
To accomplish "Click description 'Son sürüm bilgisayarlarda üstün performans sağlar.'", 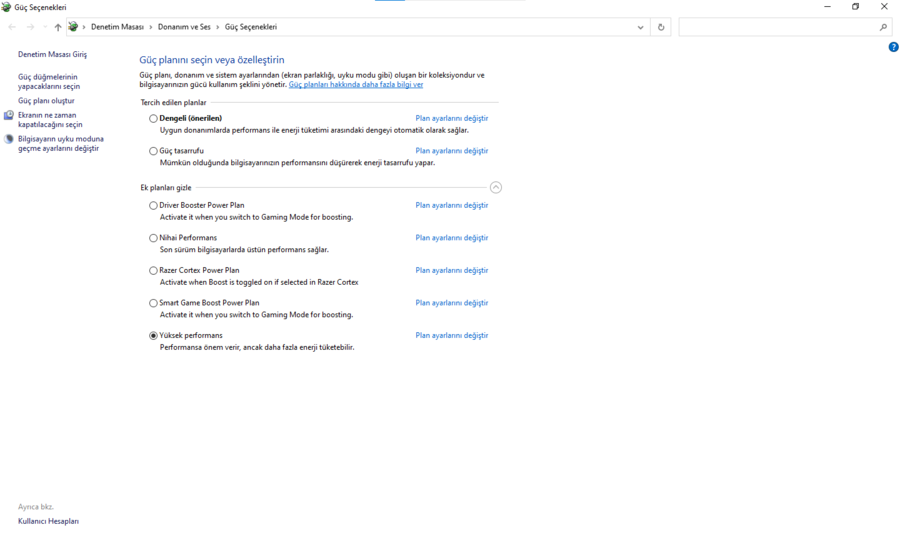I will [244, 250].
